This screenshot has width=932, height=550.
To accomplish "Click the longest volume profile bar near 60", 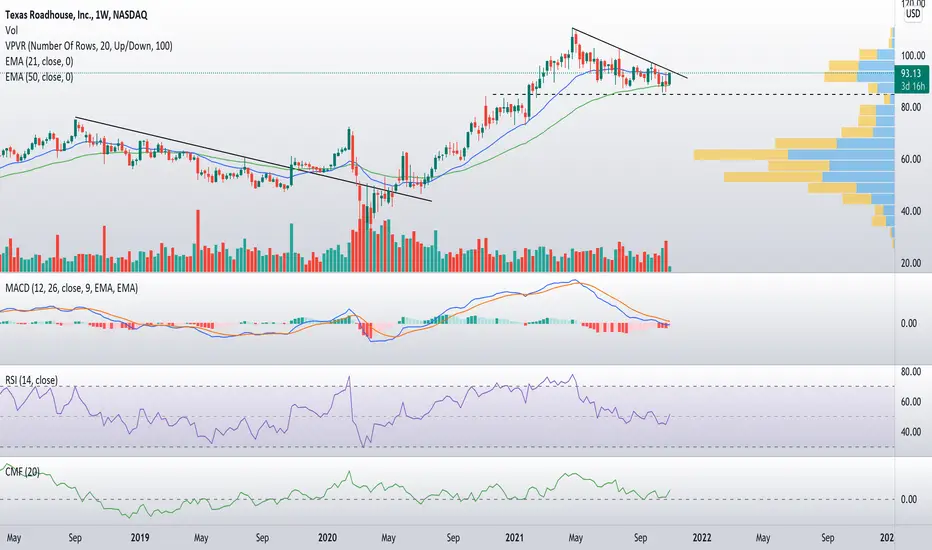I will 794,155.
